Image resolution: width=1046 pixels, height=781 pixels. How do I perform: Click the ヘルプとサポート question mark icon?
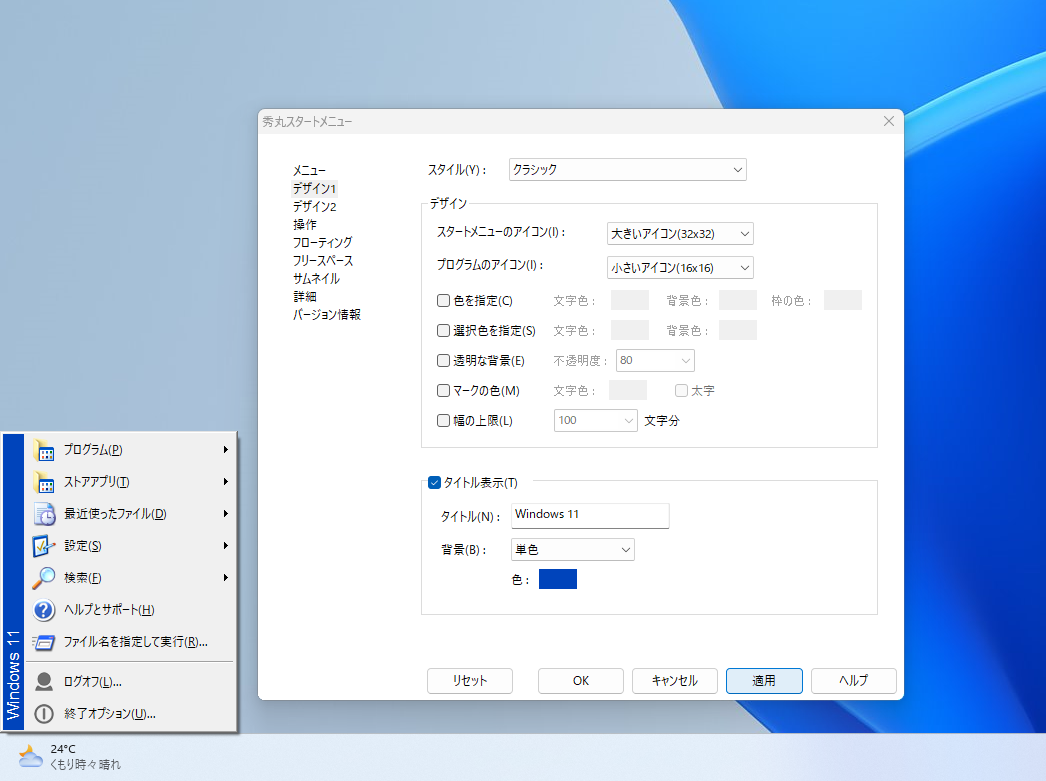[x=45, y=610]
